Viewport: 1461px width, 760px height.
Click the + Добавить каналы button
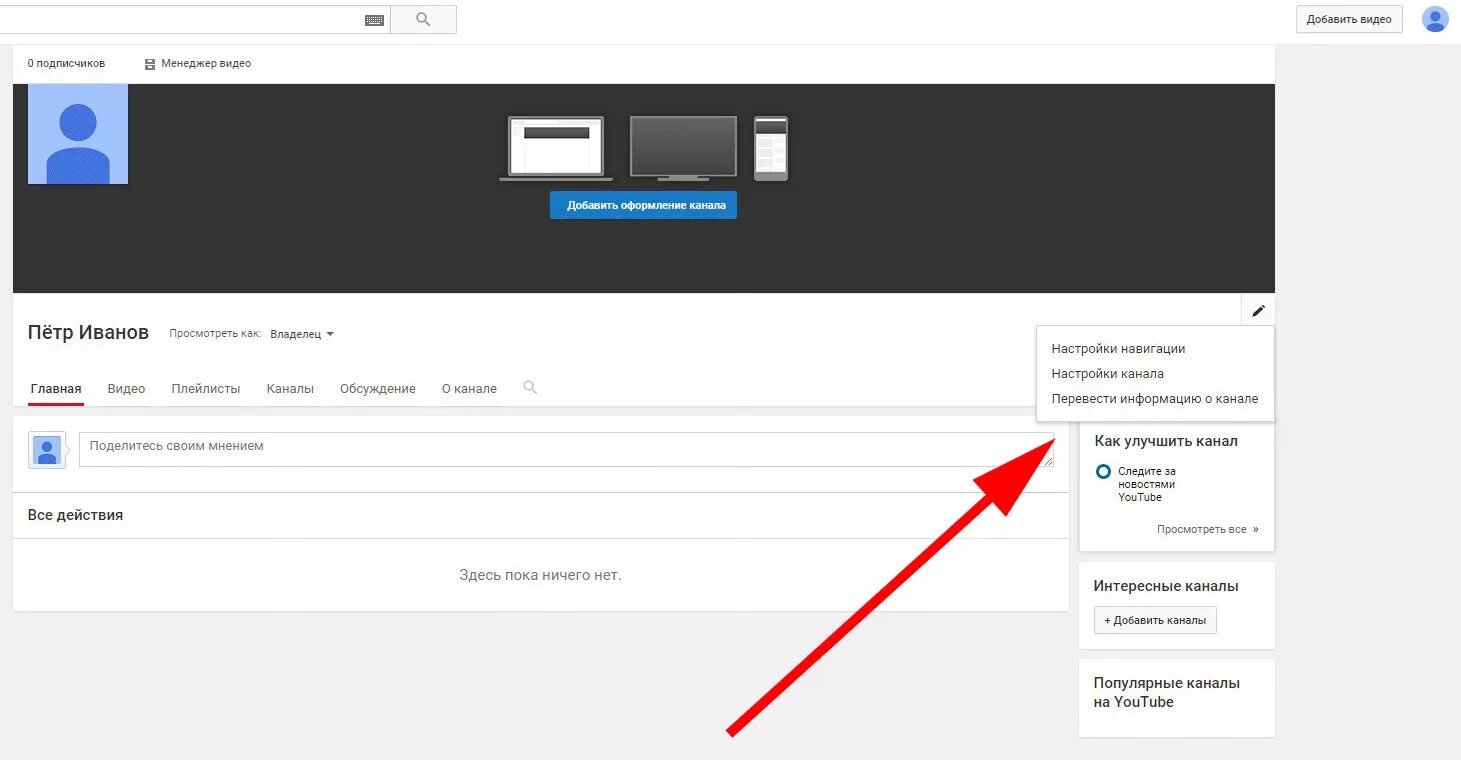1155,620
